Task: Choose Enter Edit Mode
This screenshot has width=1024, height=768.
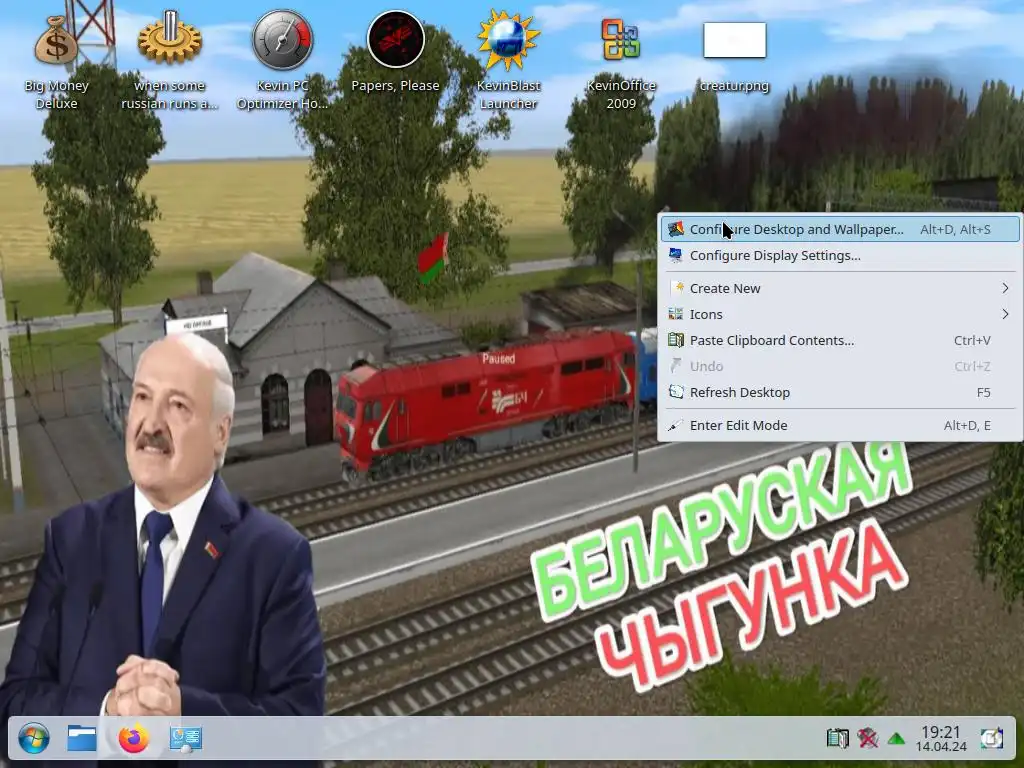Action: (x=840, y=425)
